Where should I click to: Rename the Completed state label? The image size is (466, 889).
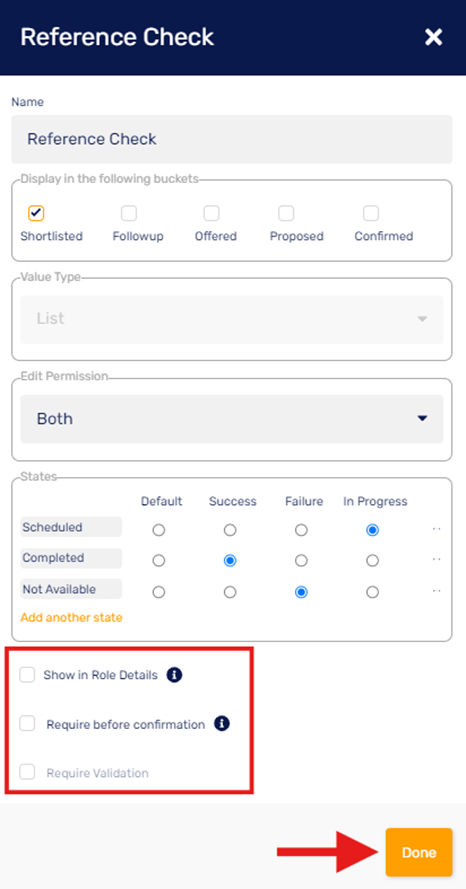click(x=71, y=558)
